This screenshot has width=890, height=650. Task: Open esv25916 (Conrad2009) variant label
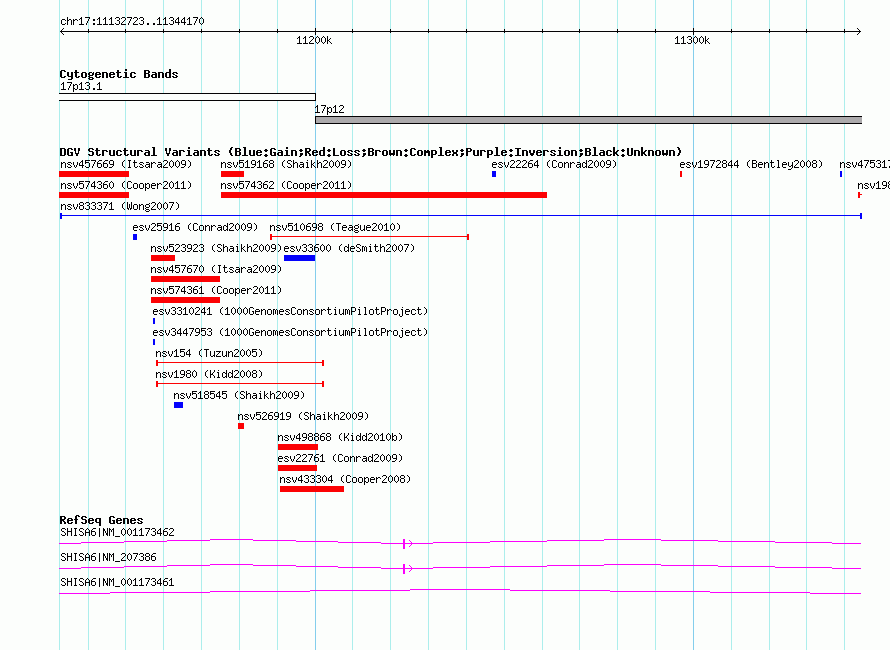195,227
